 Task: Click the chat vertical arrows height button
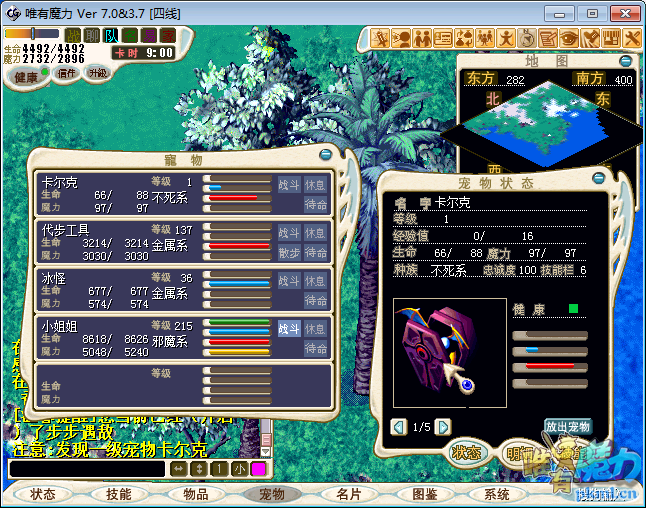pos(199,469)
